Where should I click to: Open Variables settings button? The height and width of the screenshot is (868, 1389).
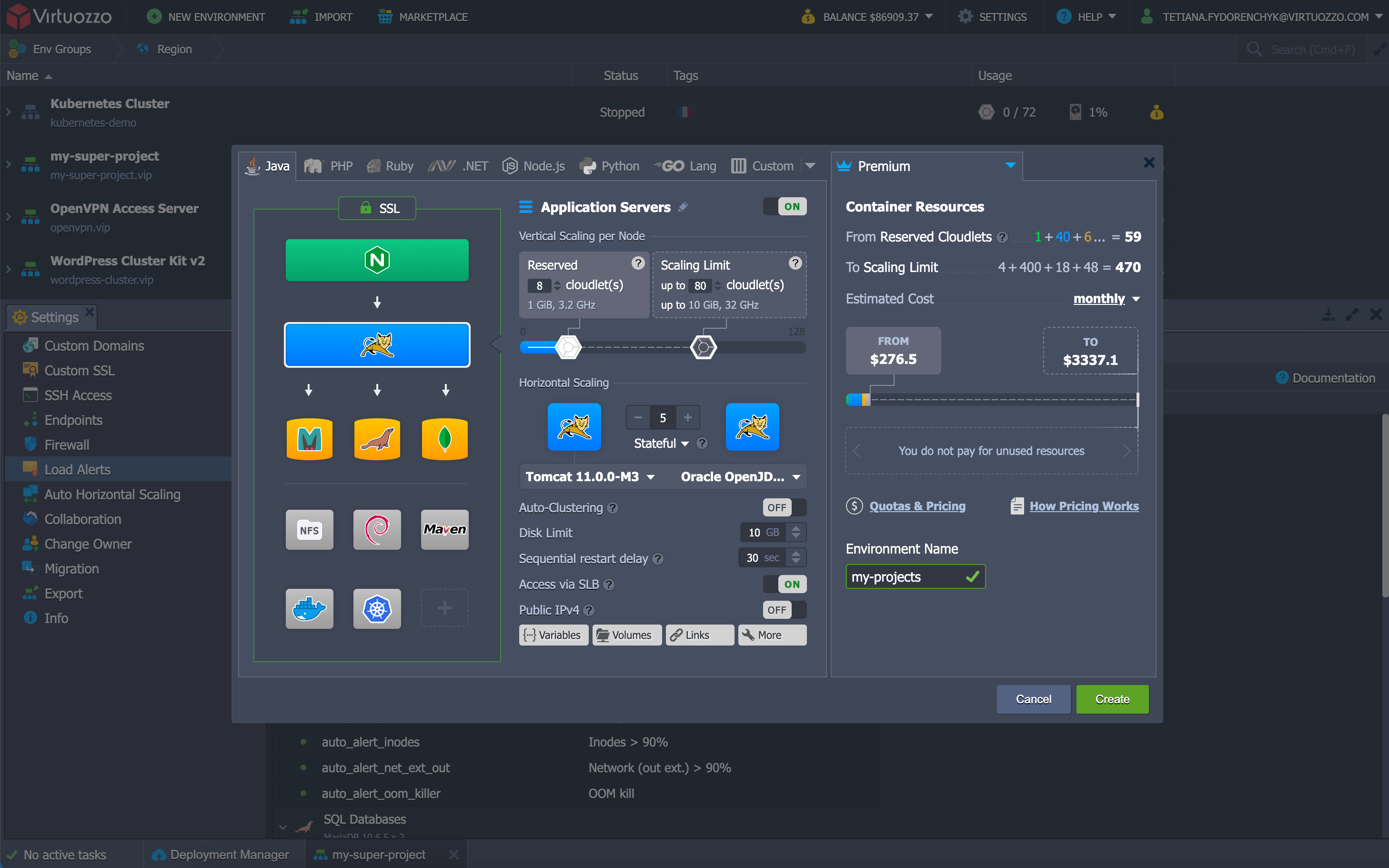554,635
